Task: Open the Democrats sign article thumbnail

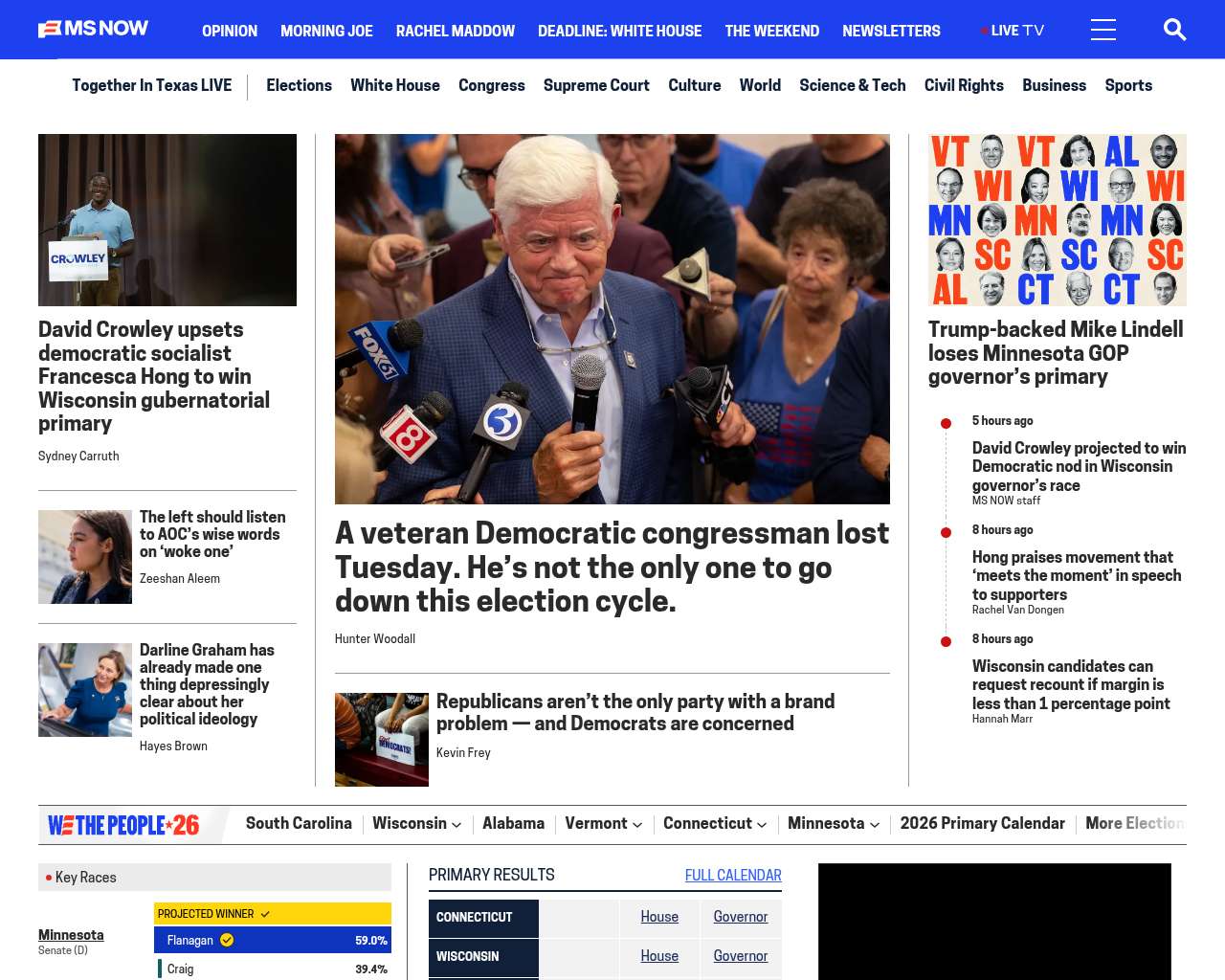Action: click(x=382, y=740)
